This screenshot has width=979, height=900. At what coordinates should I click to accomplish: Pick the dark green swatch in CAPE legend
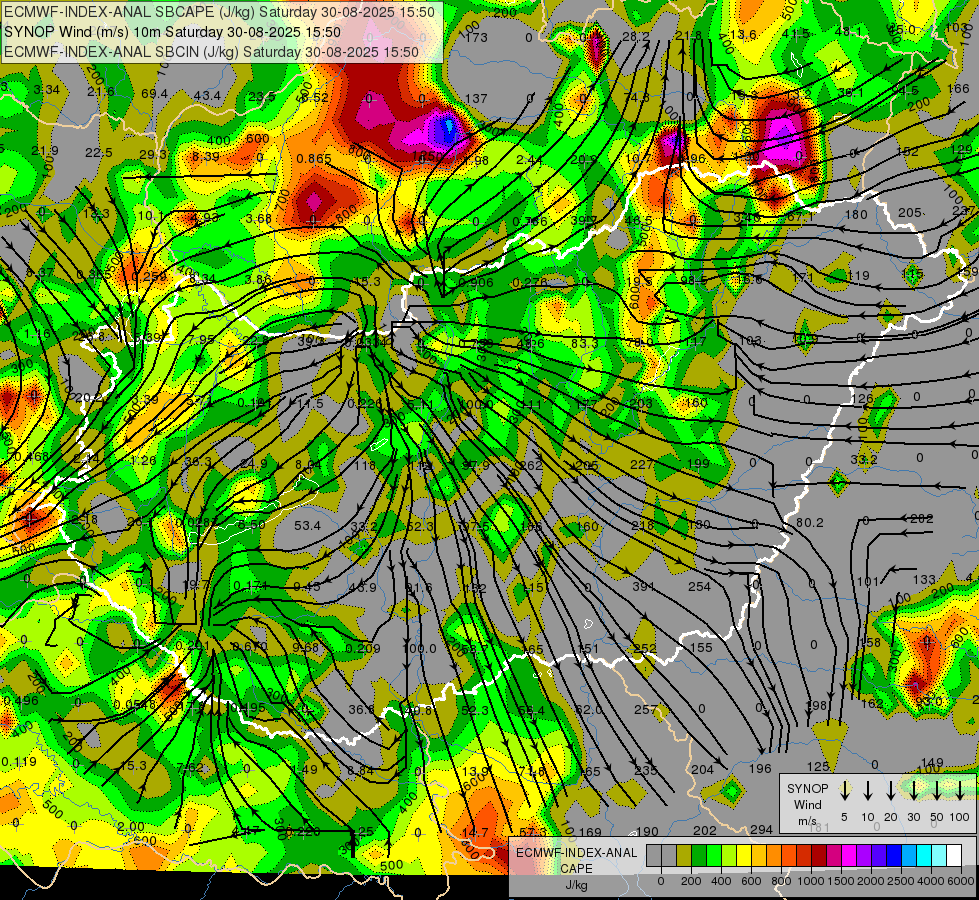click(x=699, y=855)
